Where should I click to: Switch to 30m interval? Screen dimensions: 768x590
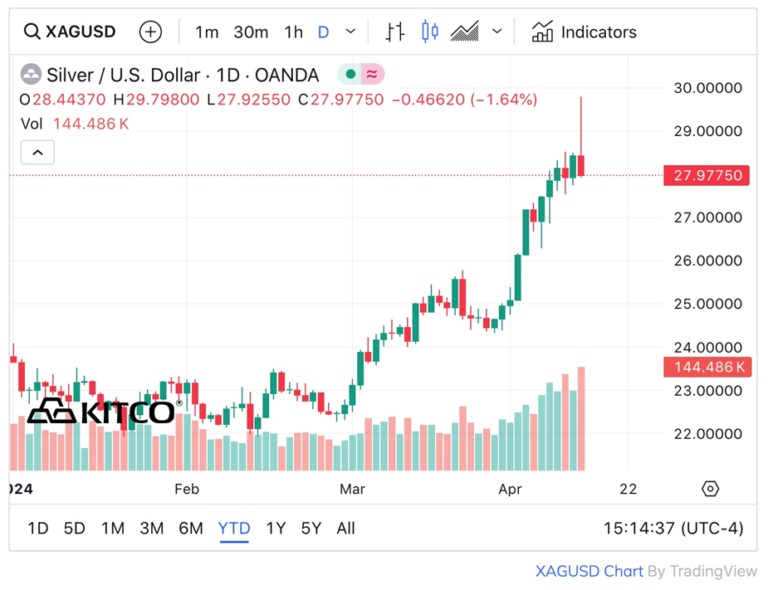point(251,32)
